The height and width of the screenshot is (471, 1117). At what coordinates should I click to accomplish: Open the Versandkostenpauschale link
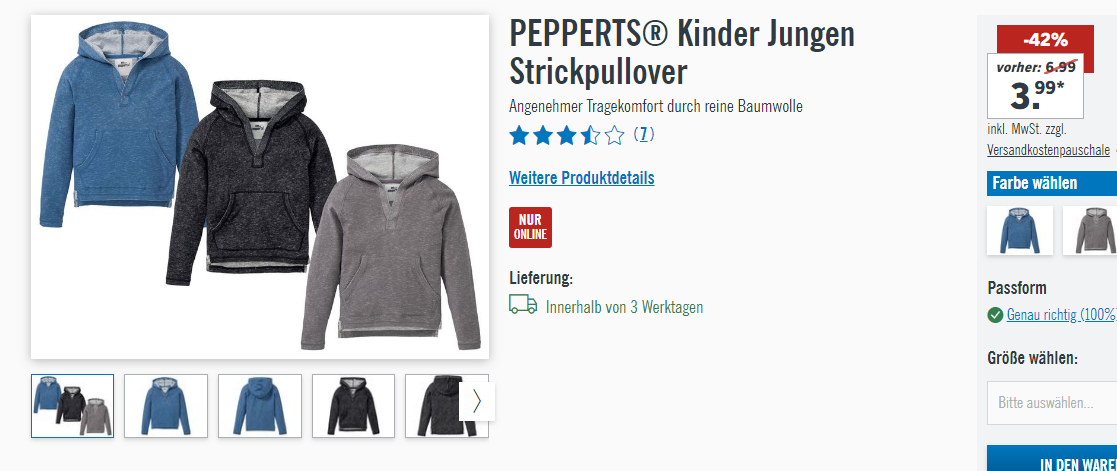1048,150
